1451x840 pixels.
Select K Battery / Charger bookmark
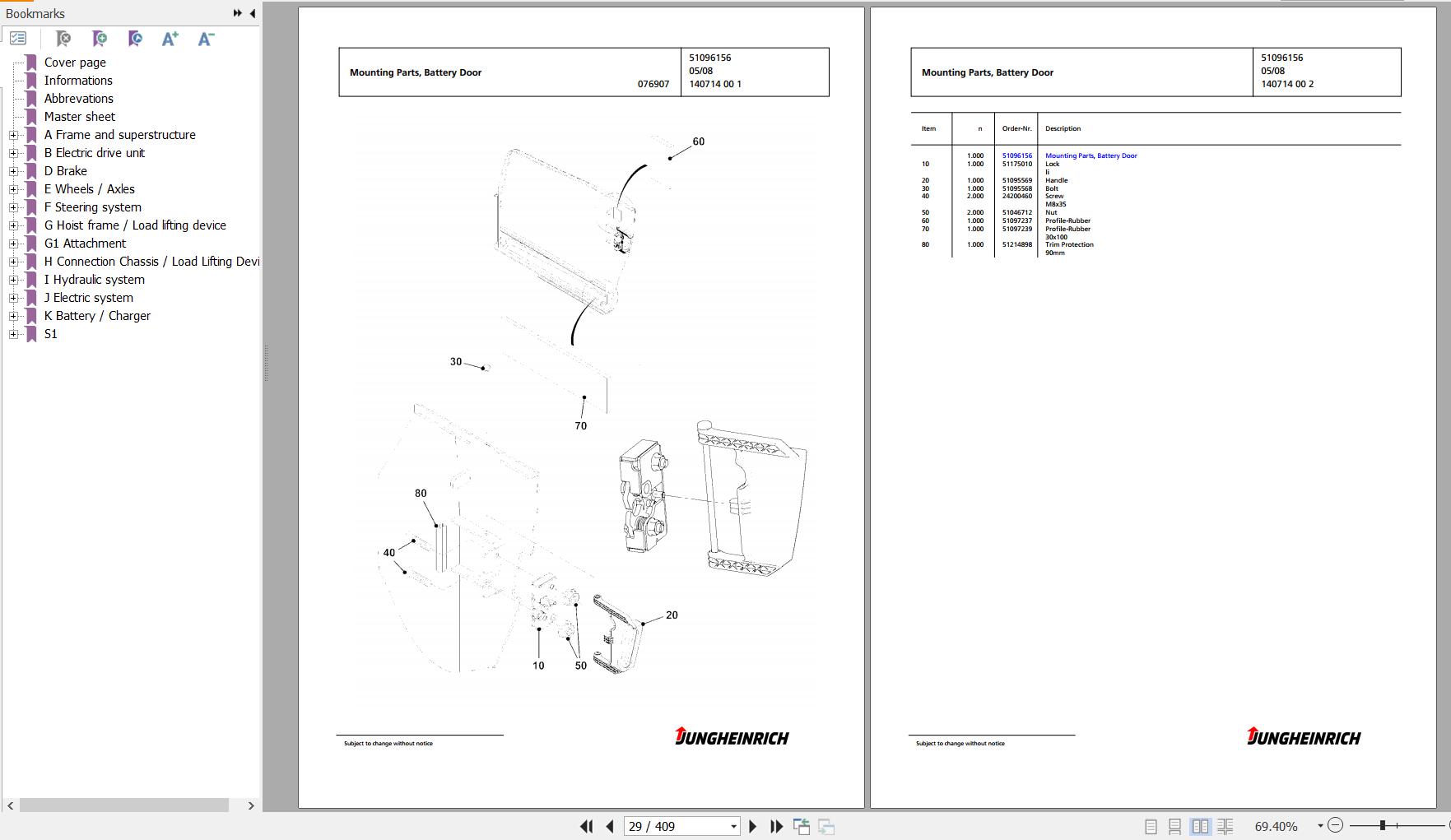click(97, 316)
